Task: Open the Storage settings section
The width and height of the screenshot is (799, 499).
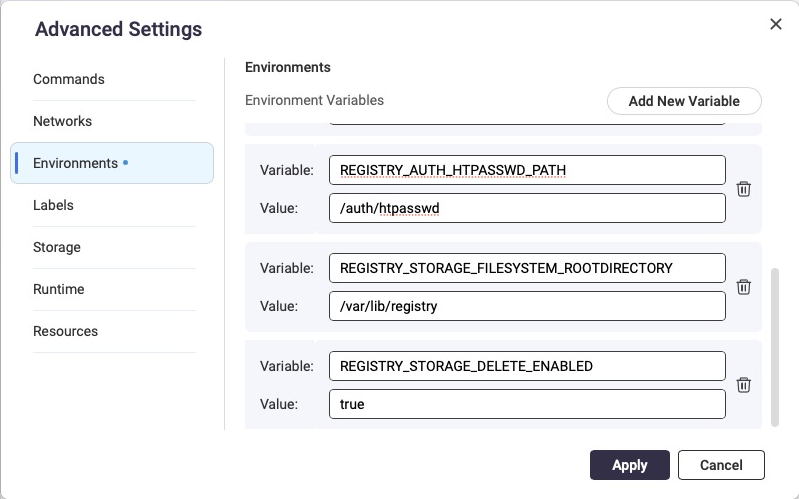Action: [57, 247]
